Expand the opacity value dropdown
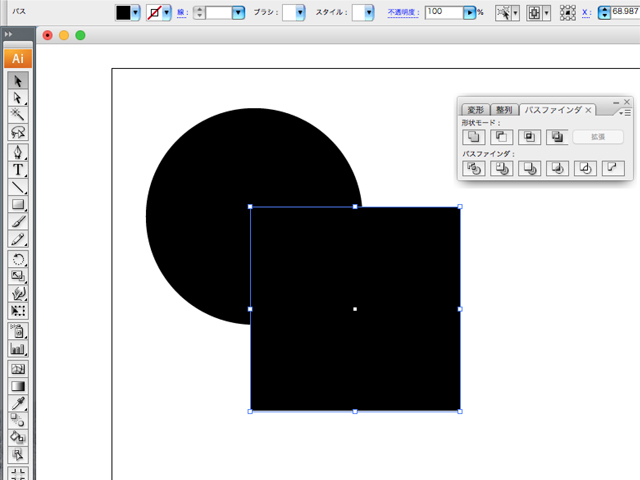Screen dimensions: 640x480 point(469,13)
